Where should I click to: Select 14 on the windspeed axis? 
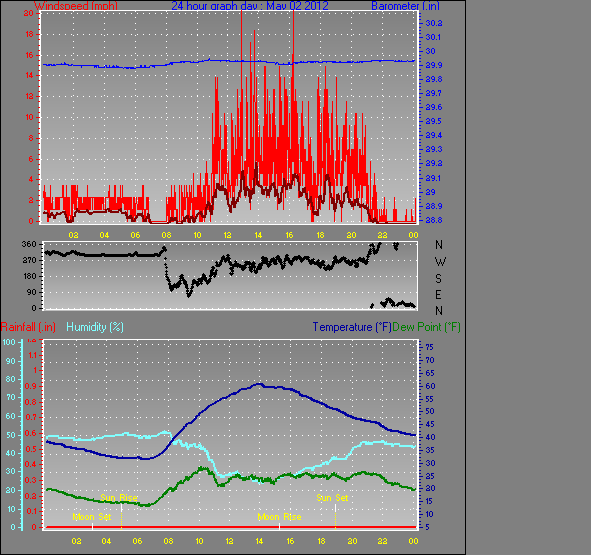[29, 75]
